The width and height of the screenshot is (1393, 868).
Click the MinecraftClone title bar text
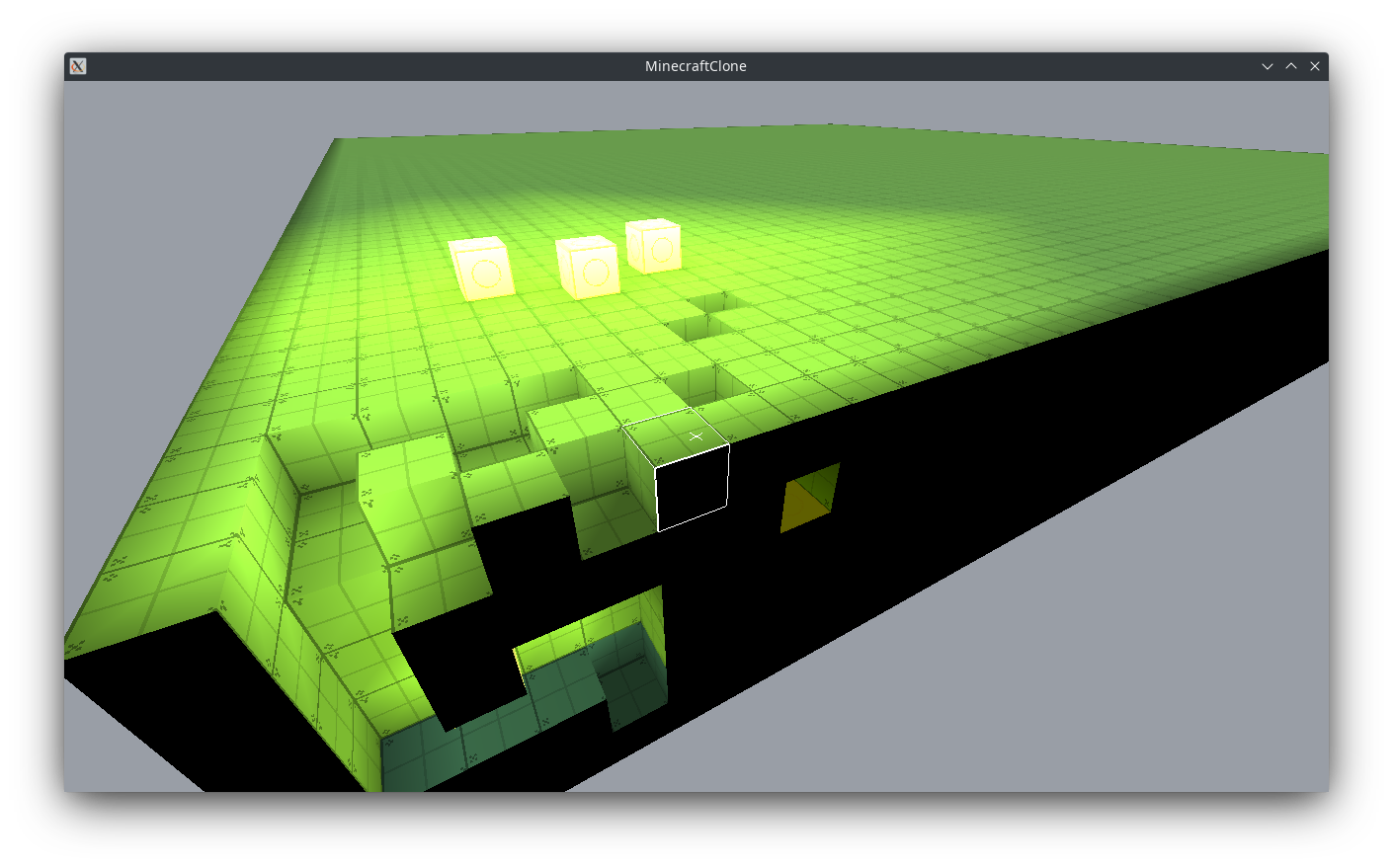[x=696, y=66]
